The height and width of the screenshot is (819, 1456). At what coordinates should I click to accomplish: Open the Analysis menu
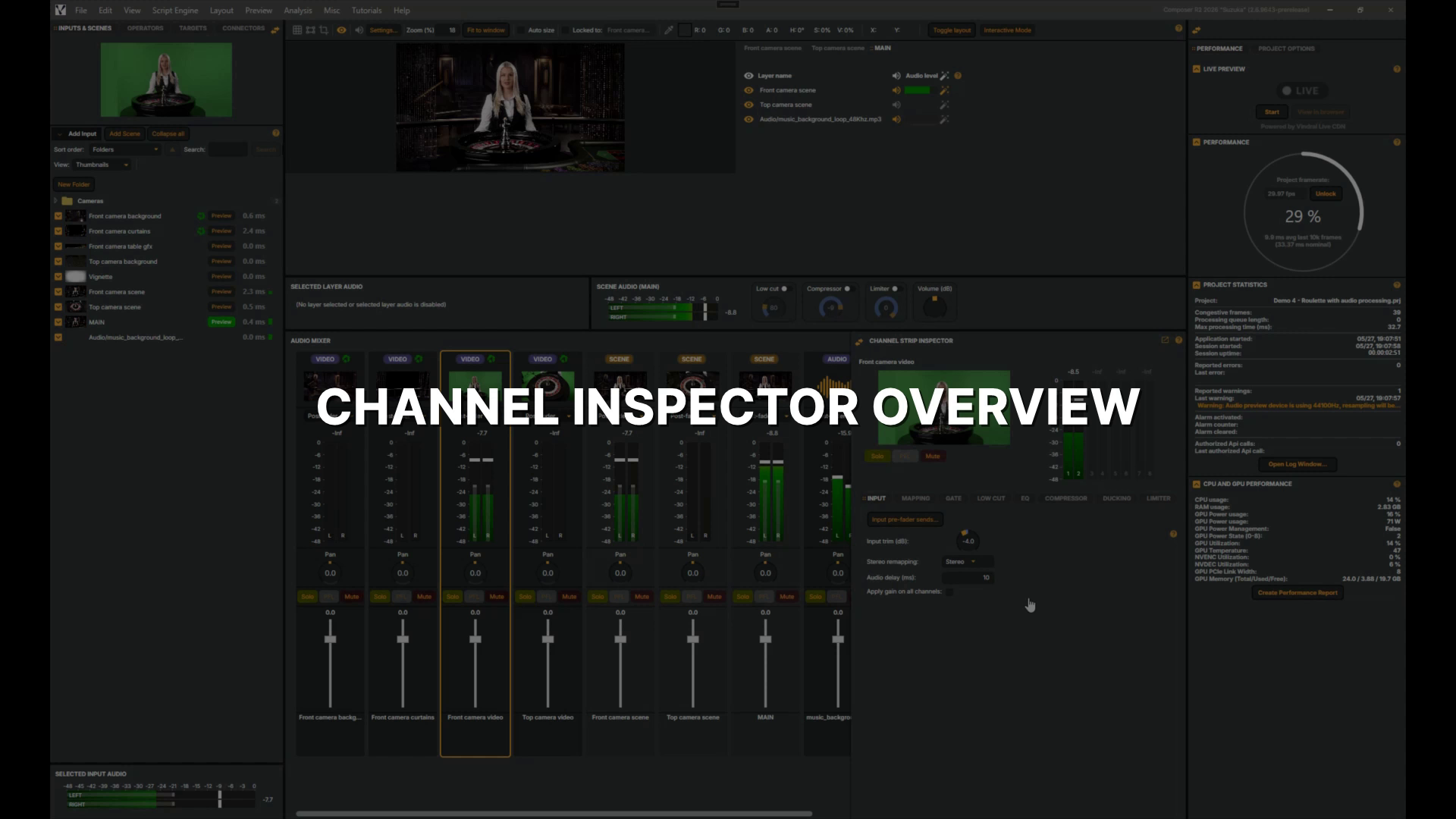(x=298, y=11)
